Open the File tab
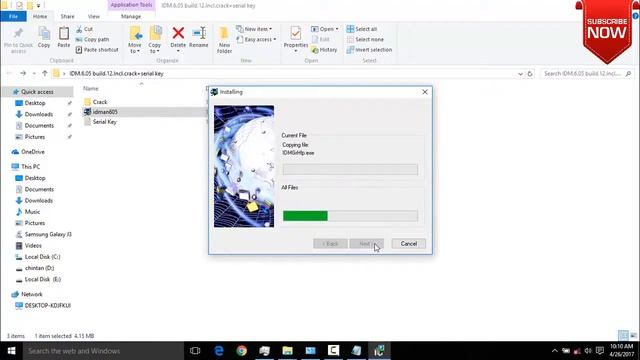Screen dimensions: 640x360 click(13, 16)
